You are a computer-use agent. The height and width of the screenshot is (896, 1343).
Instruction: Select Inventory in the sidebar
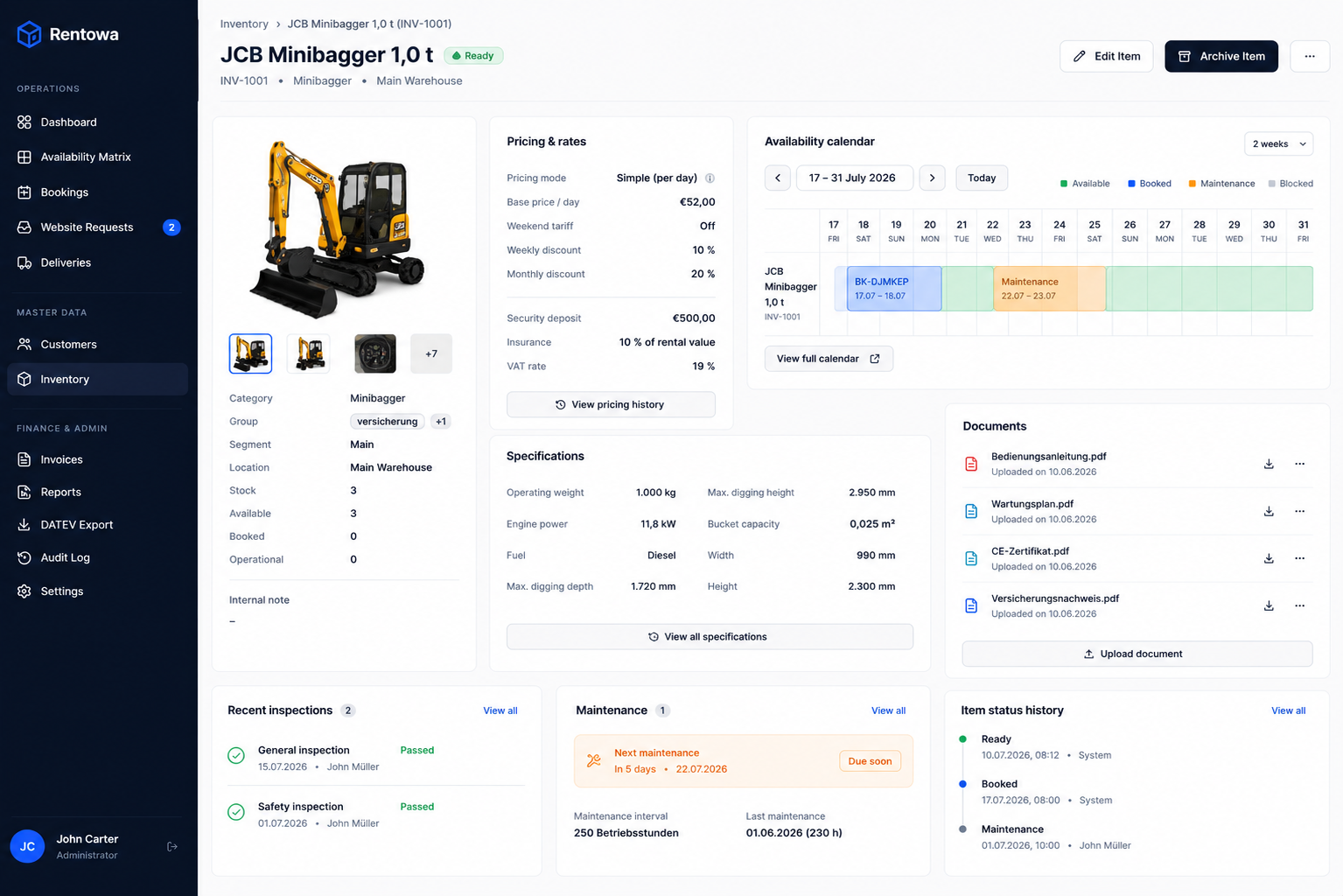tap(98, 380)
